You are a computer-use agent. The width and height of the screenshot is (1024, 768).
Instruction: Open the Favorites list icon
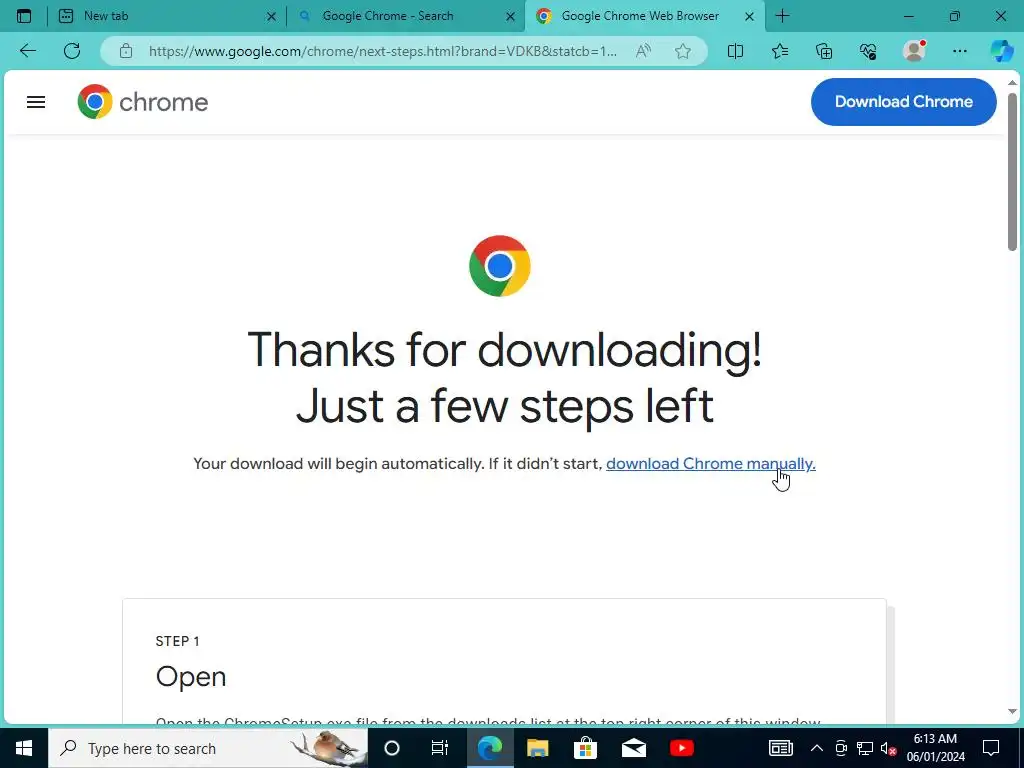coord(780,51)
